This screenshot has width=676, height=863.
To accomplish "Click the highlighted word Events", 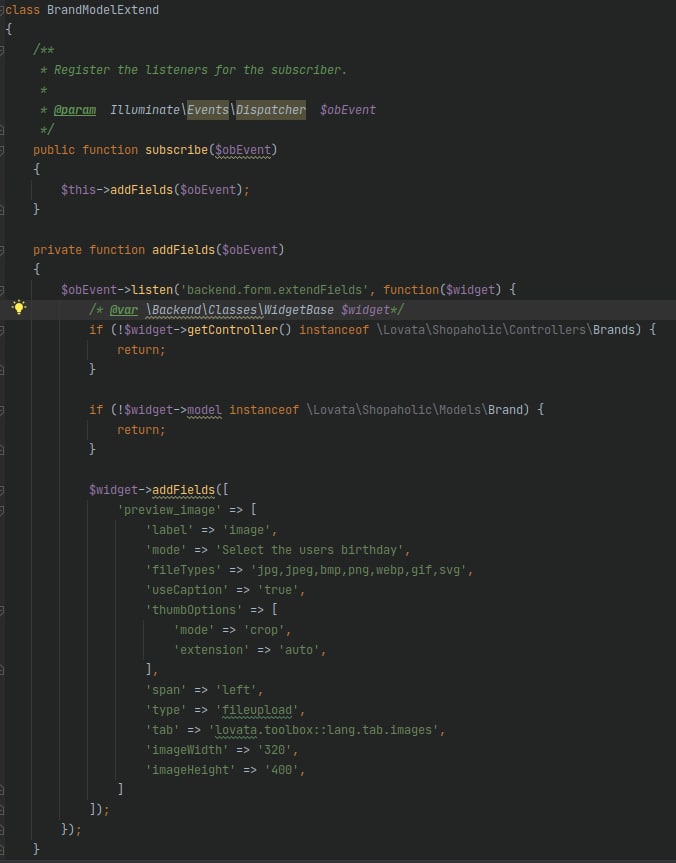I will point(208,110).
